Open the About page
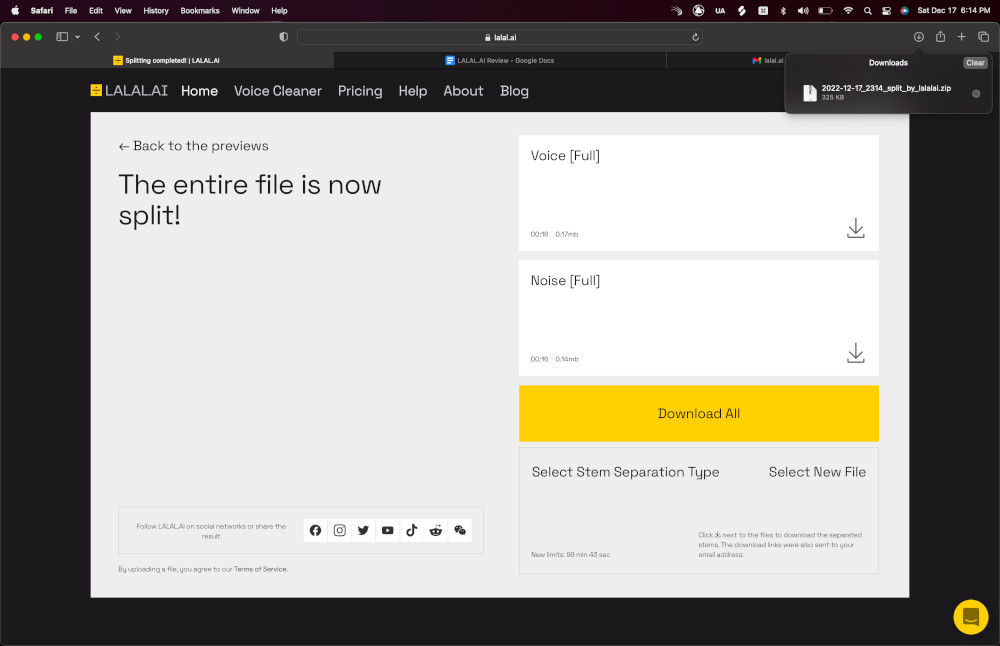Viewport: 1000px width, 646px height. [x=463, y=91]
